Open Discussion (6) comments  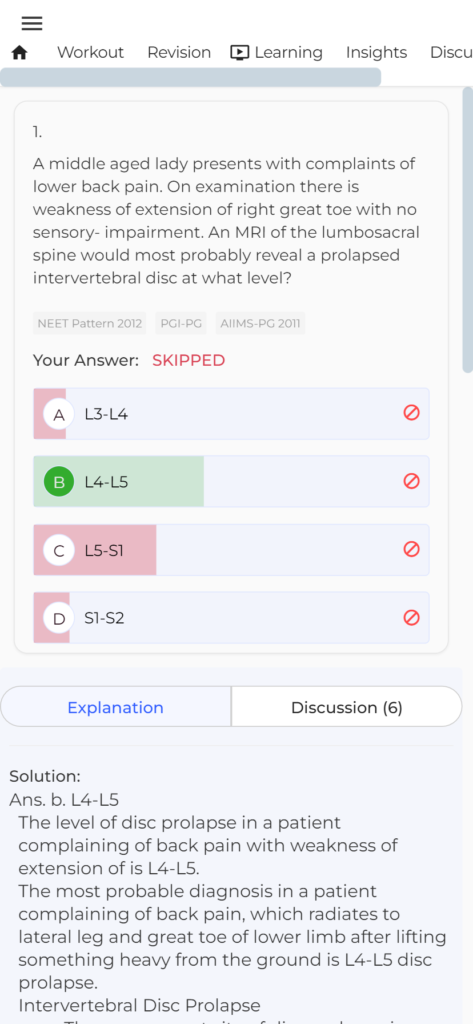(347, 707)
